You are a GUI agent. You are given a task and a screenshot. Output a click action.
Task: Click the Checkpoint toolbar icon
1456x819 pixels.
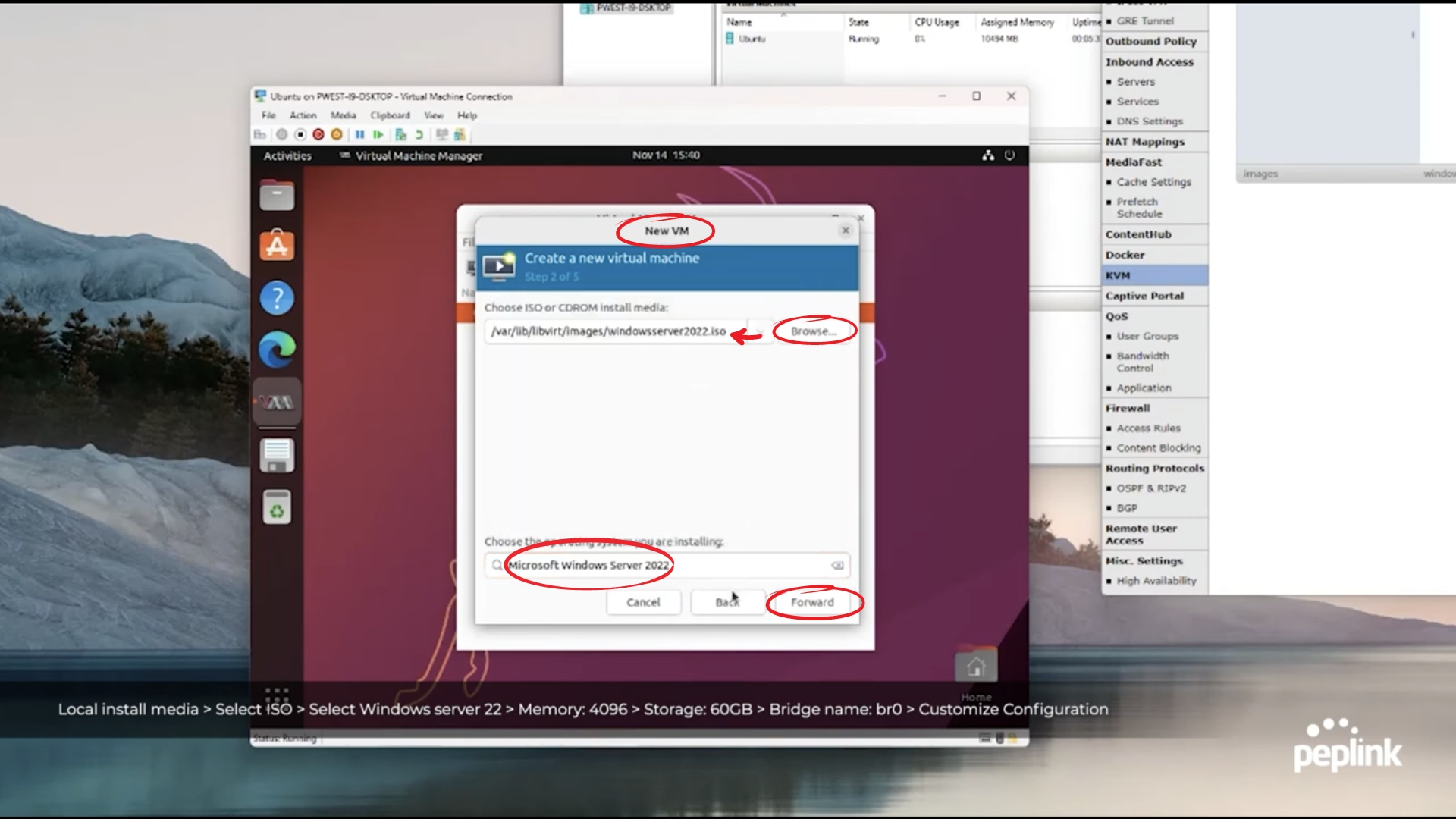point(400,135)
